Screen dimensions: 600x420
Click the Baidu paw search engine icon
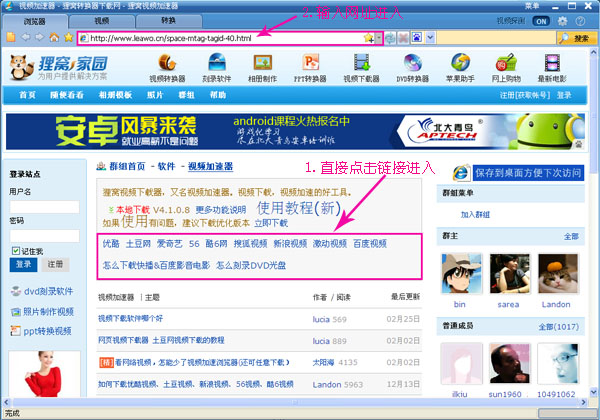(417, 37)
